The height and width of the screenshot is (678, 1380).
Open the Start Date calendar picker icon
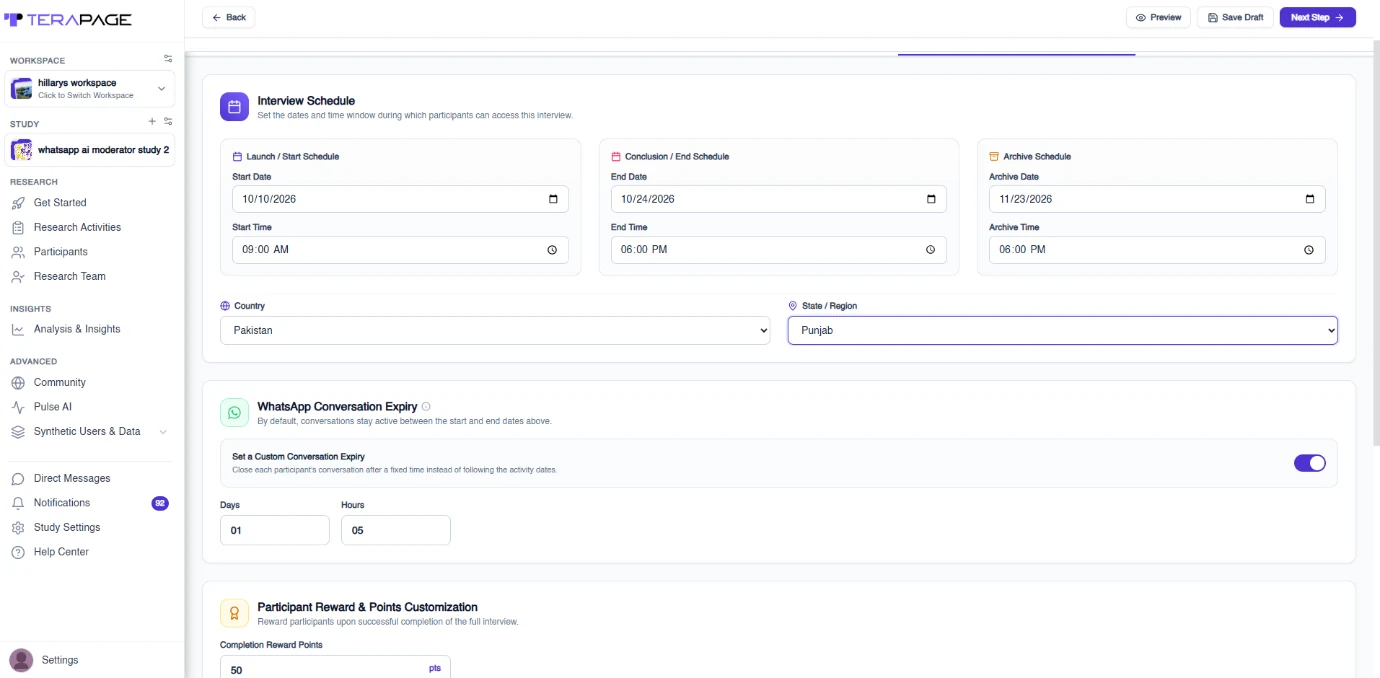coord(553,199)
